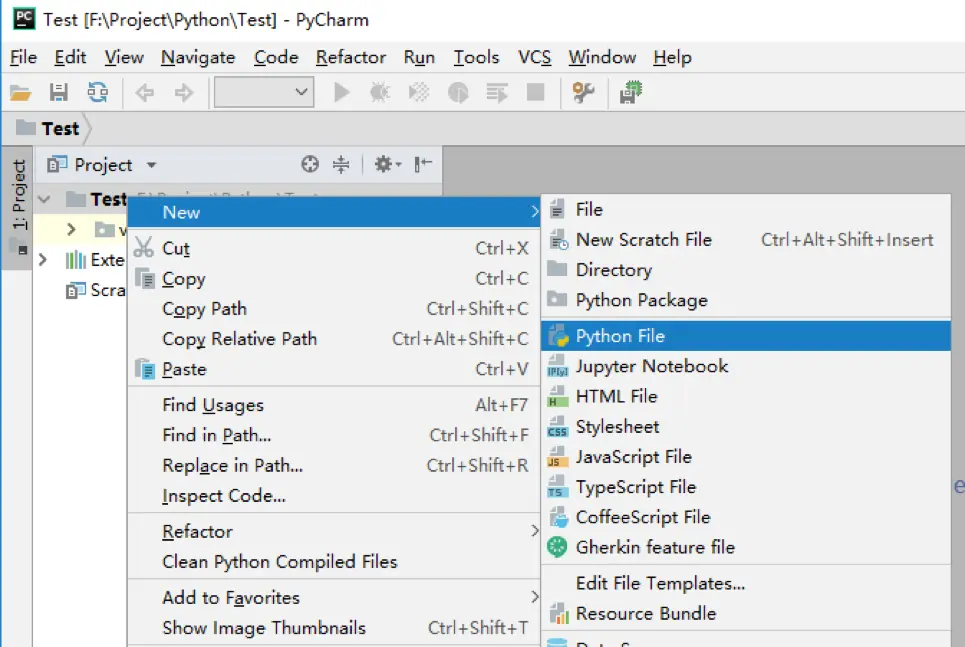Viewport: 965px width, 647px height.
Task: Click the Synchronize toolbar icon
Action: pyautogui.click(x=97, y=93)
